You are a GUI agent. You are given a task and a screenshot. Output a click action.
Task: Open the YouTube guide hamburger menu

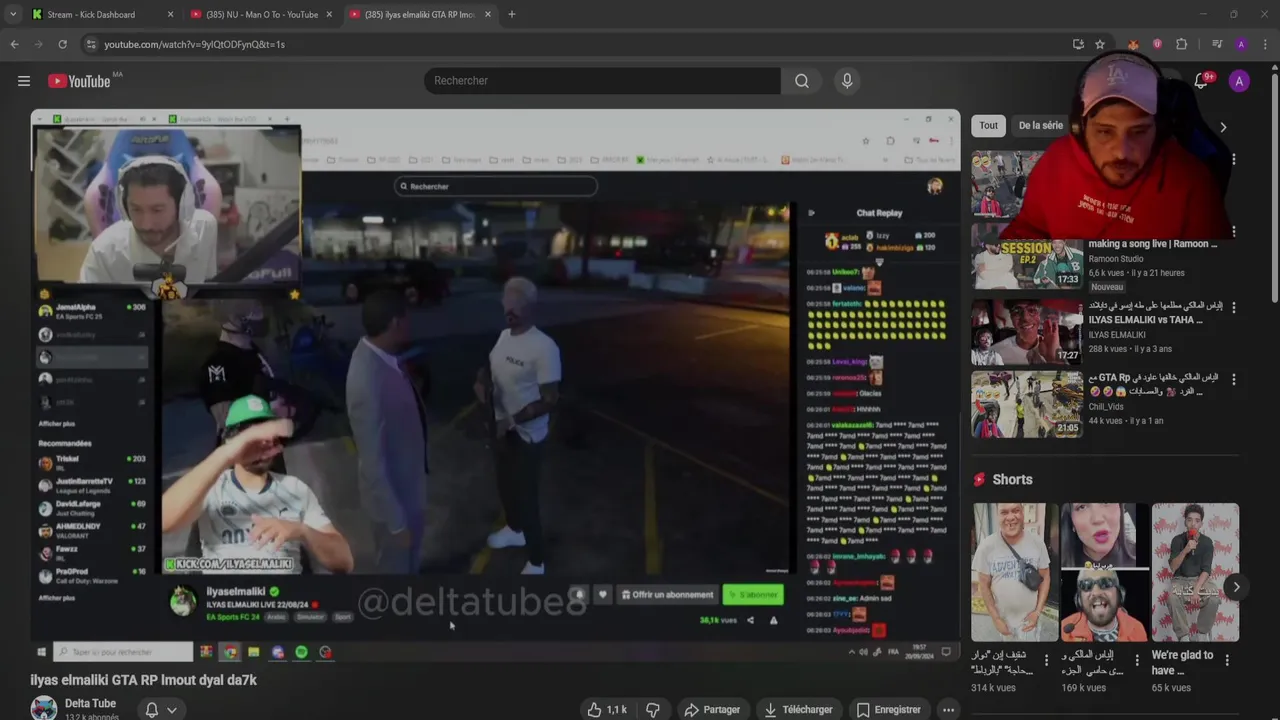24,81
